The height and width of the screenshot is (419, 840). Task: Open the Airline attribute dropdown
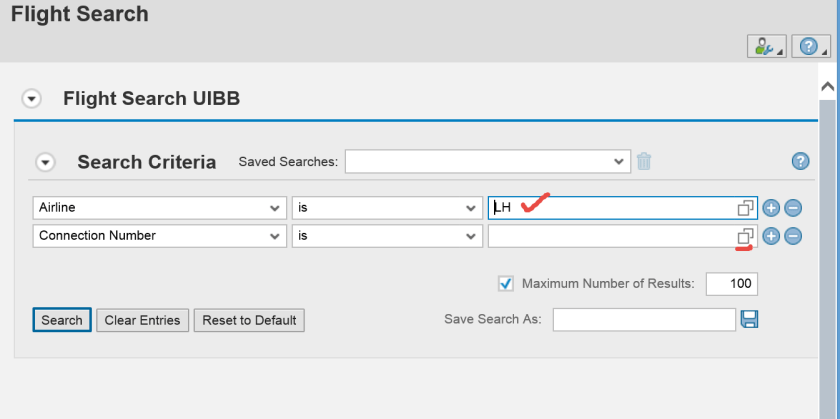tap(275, 208)
